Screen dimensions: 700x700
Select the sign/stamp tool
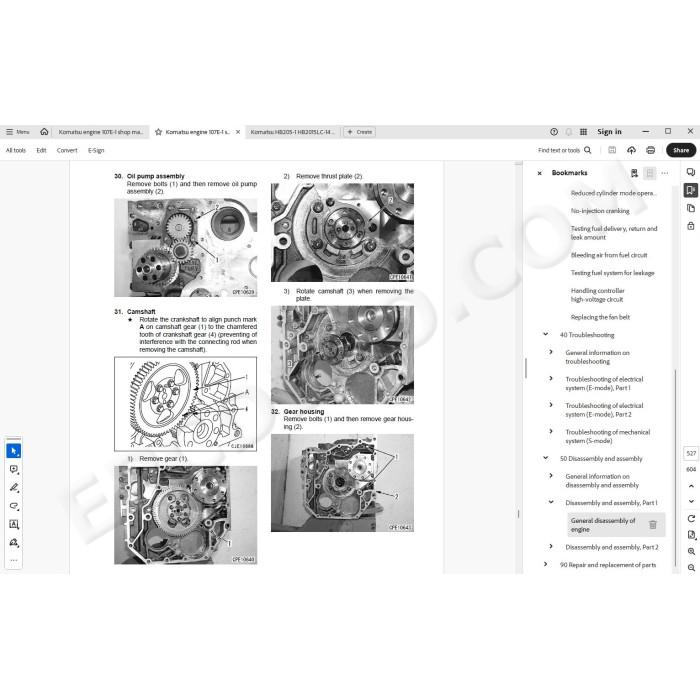tap(14, 542)
